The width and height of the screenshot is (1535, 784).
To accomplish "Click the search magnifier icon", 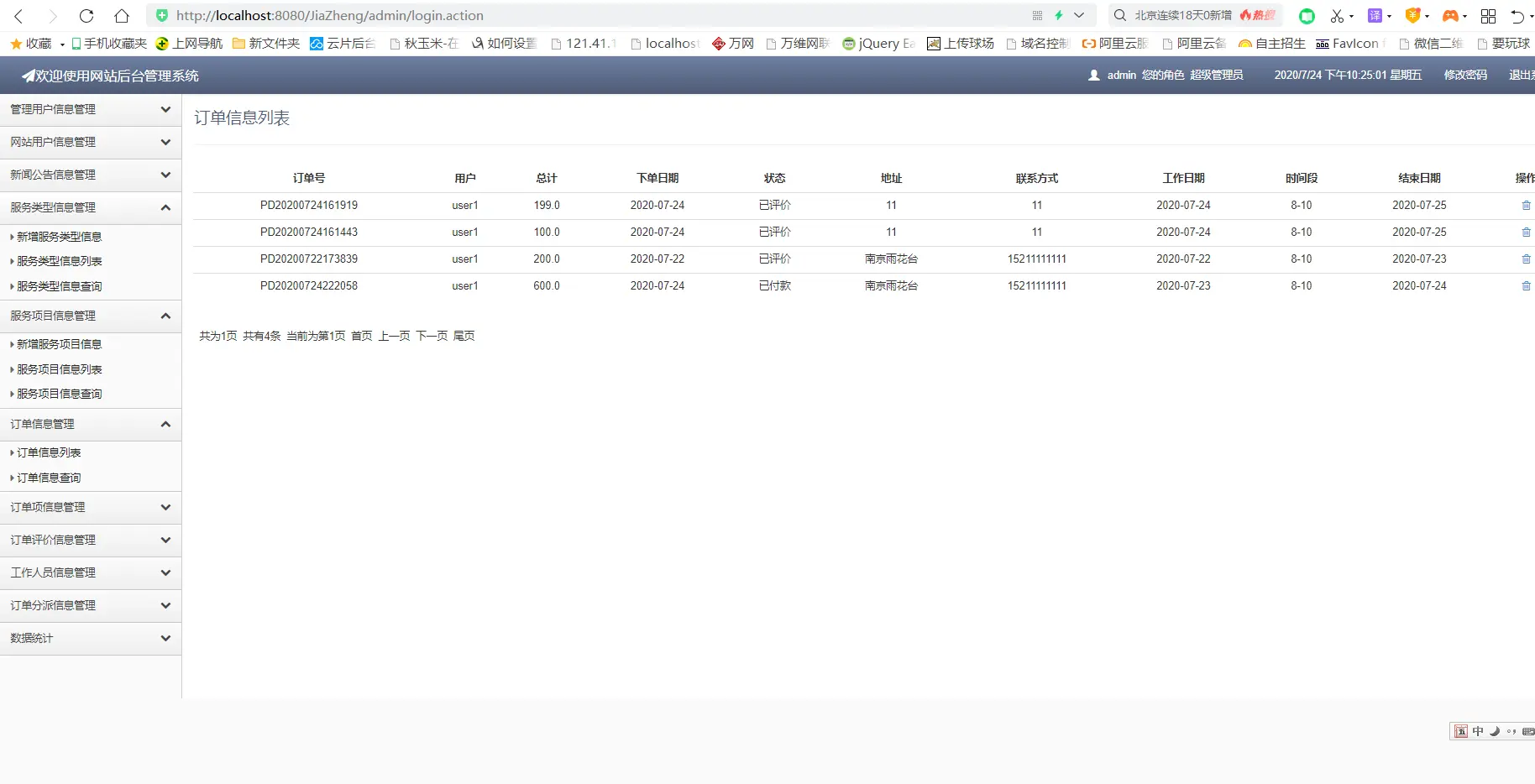I will (1120, 15).
